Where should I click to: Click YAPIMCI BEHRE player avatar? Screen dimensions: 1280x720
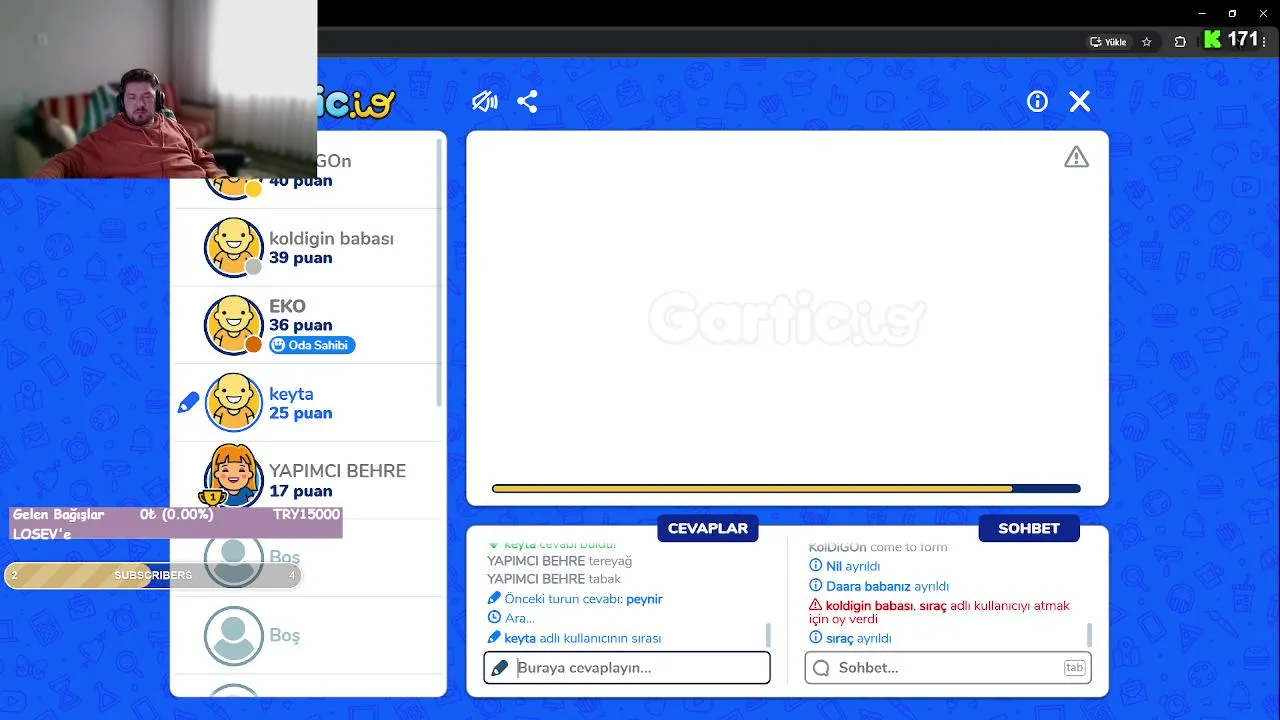click(233, 477)
